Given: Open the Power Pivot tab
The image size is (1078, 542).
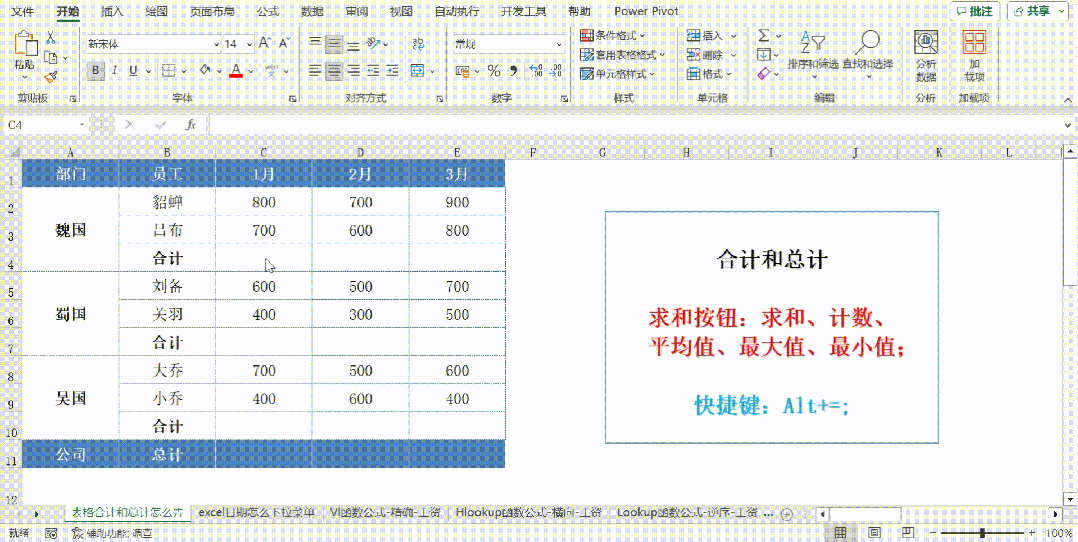Looking at the screenshot, I should (646, 11).
